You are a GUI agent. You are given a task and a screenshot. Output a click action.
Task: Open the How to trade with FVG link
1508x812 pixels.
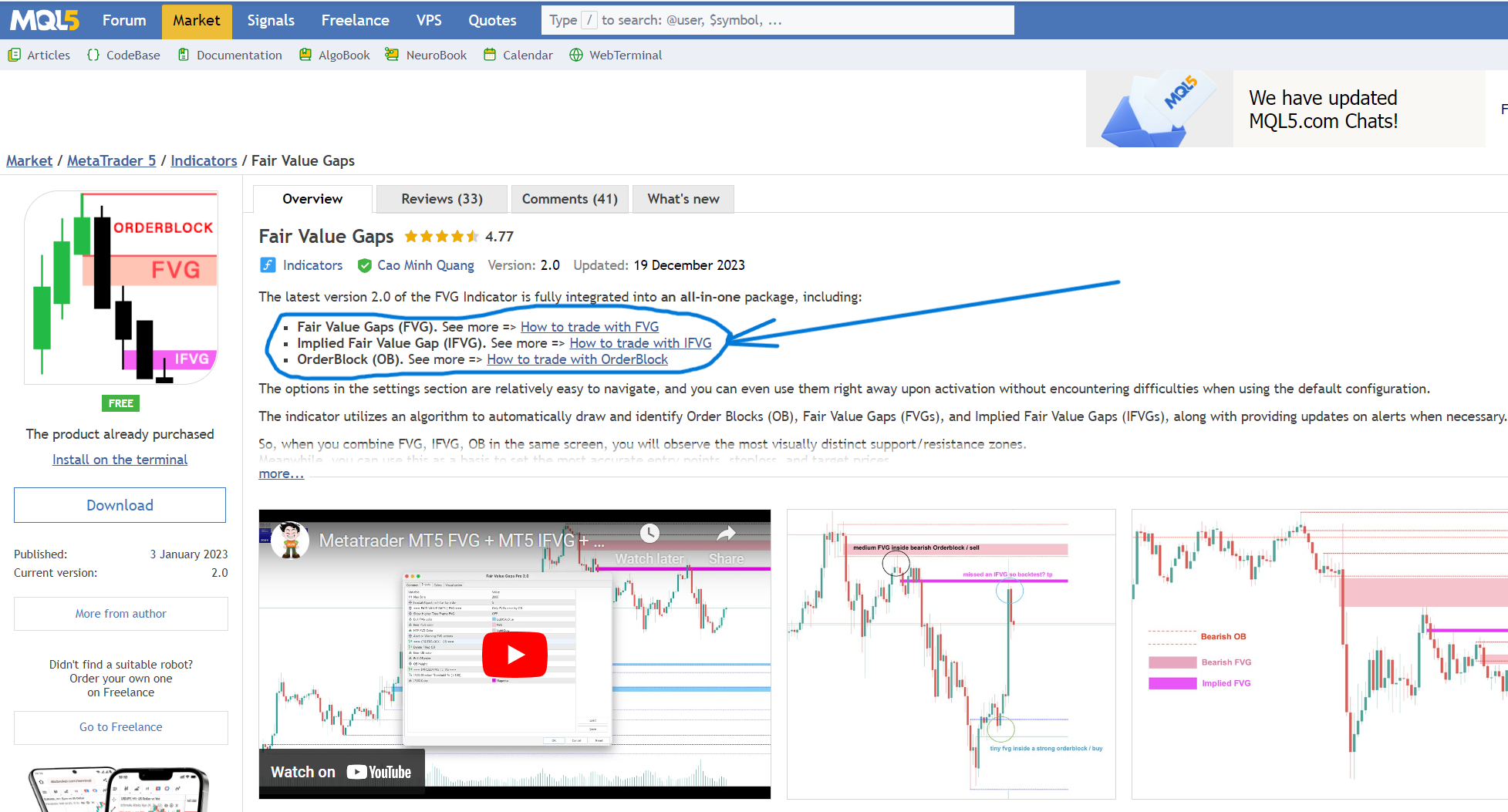coord(589,327)
